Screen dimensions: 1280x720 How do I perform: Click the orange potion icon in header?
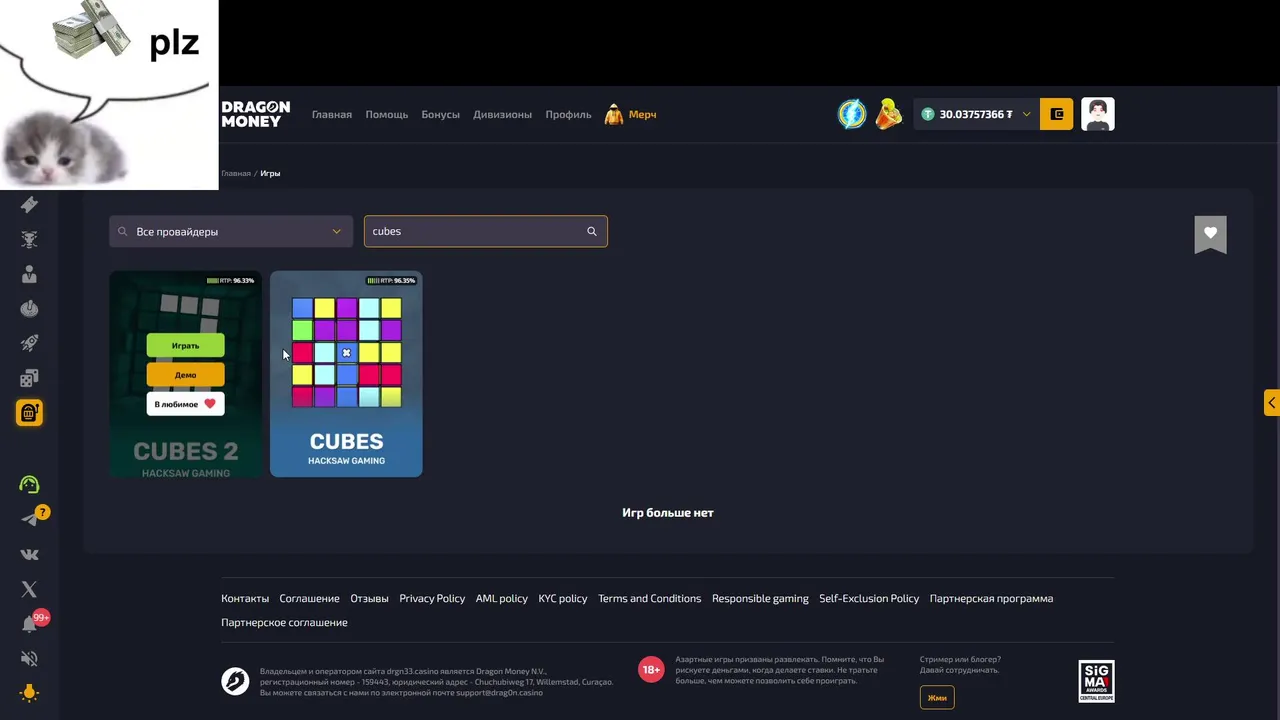(x=888, y=114)
